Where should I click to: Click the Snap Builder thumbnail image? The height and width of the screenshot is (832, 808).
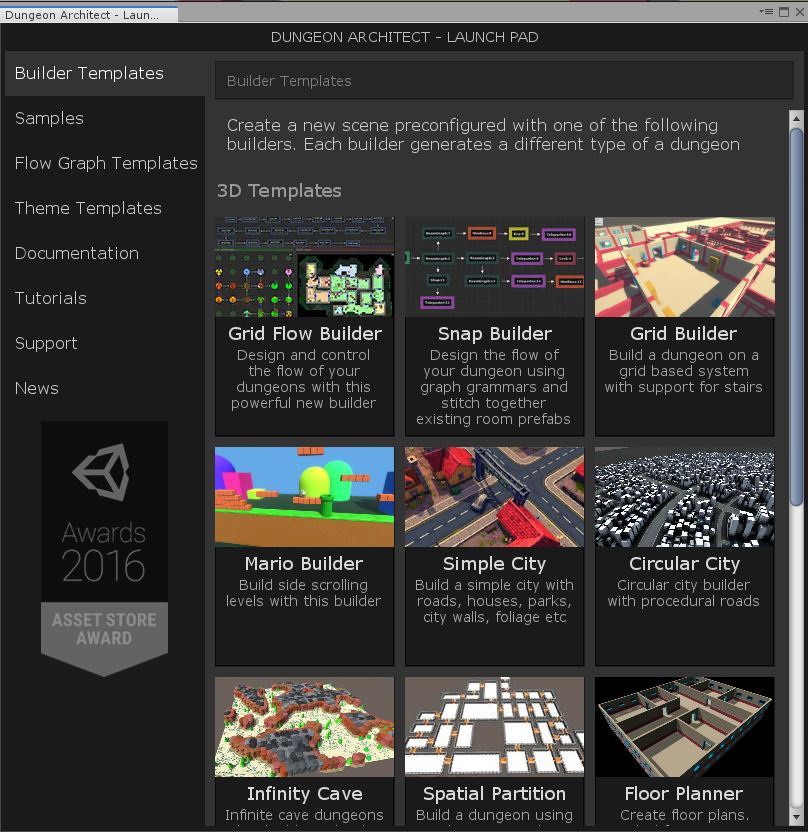click(494, 267)
